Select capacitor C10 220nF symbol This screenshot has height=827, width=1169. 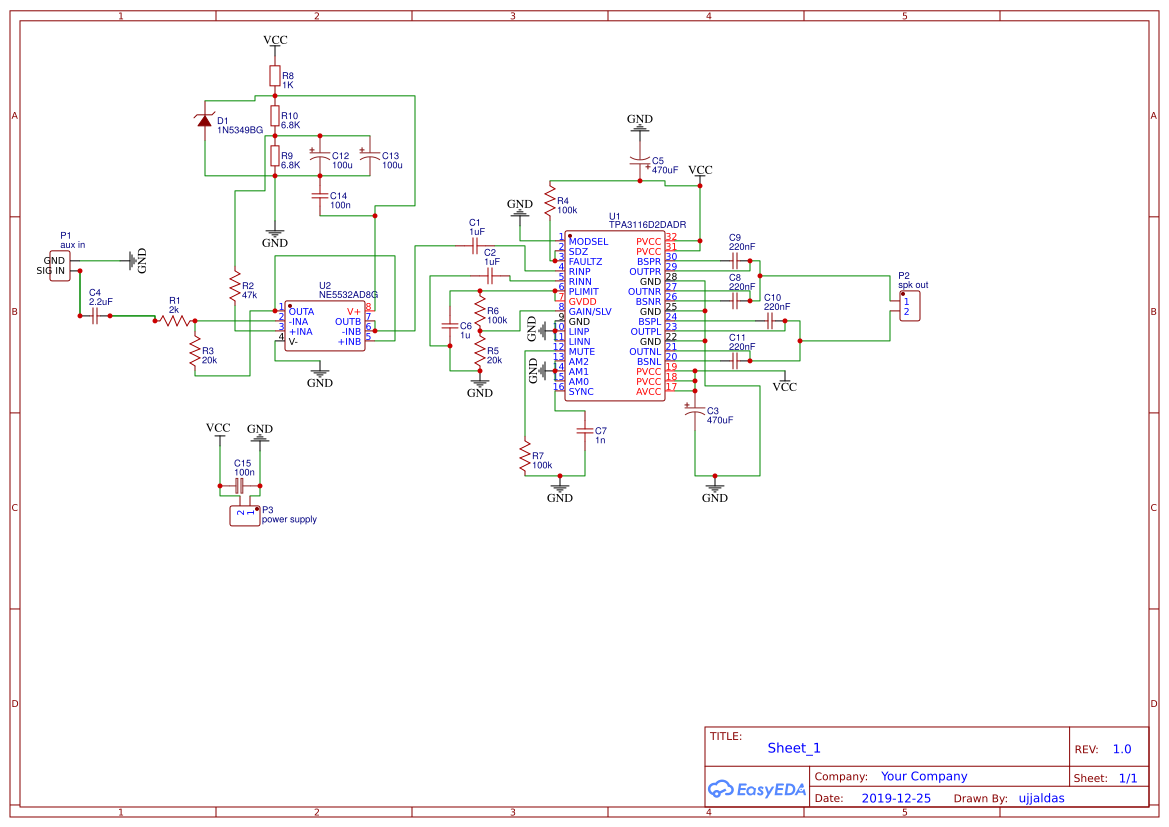pos(769,321)
